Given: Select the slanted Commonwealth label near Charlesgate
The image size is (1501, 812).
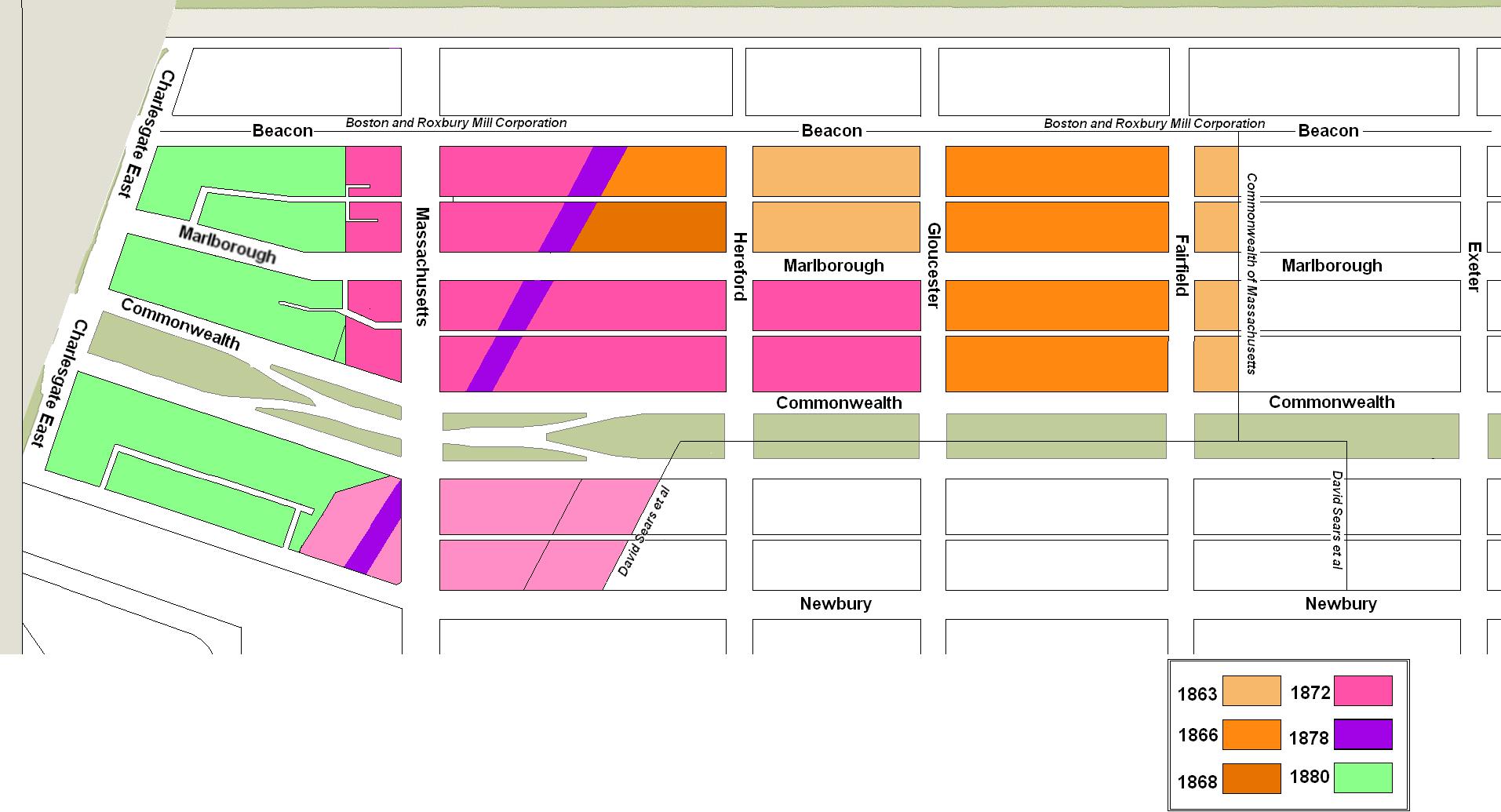Looking at the screenshot, I should 180,325.
